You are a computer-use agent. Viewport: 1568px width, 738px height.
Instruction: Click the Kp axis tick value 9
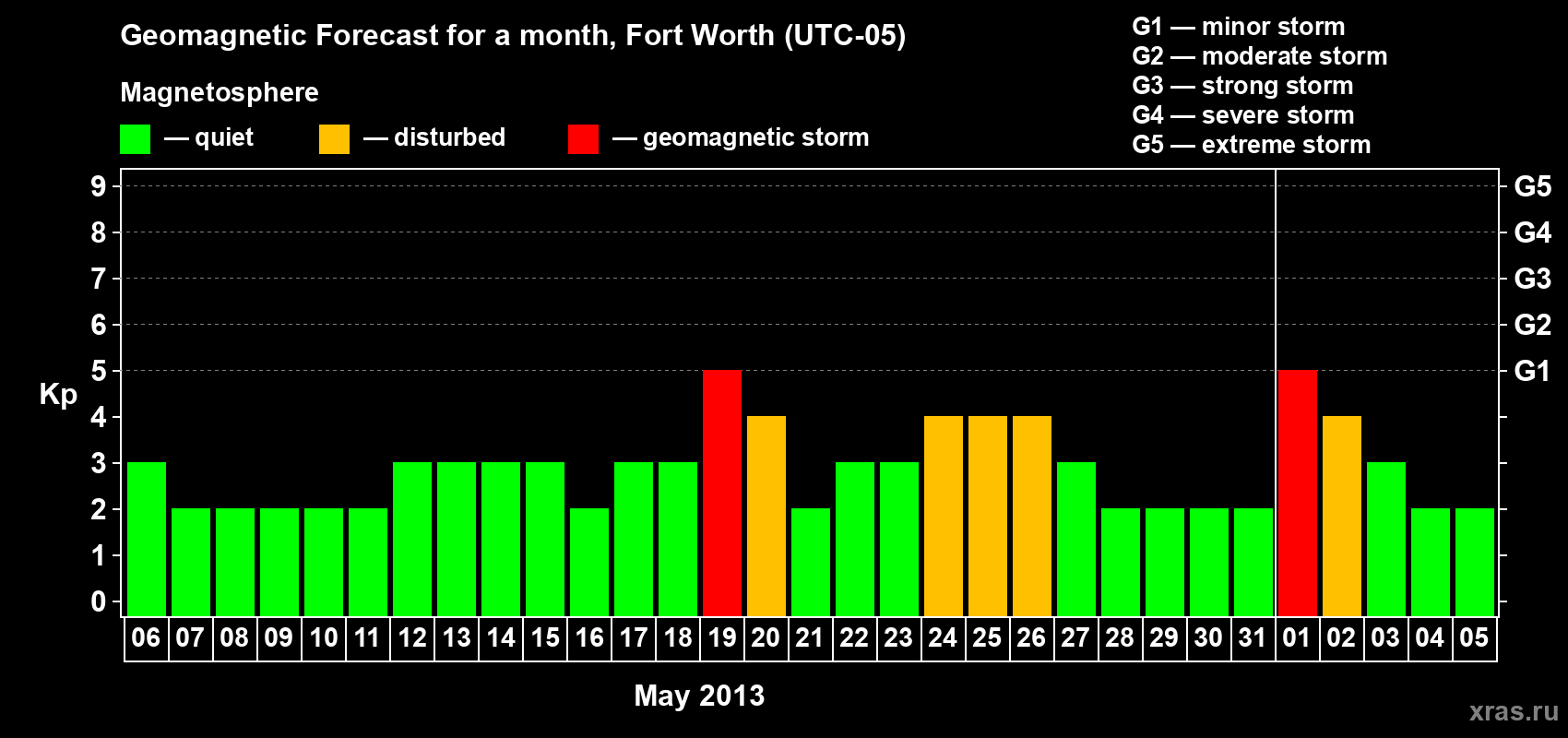tap(98, 187)
